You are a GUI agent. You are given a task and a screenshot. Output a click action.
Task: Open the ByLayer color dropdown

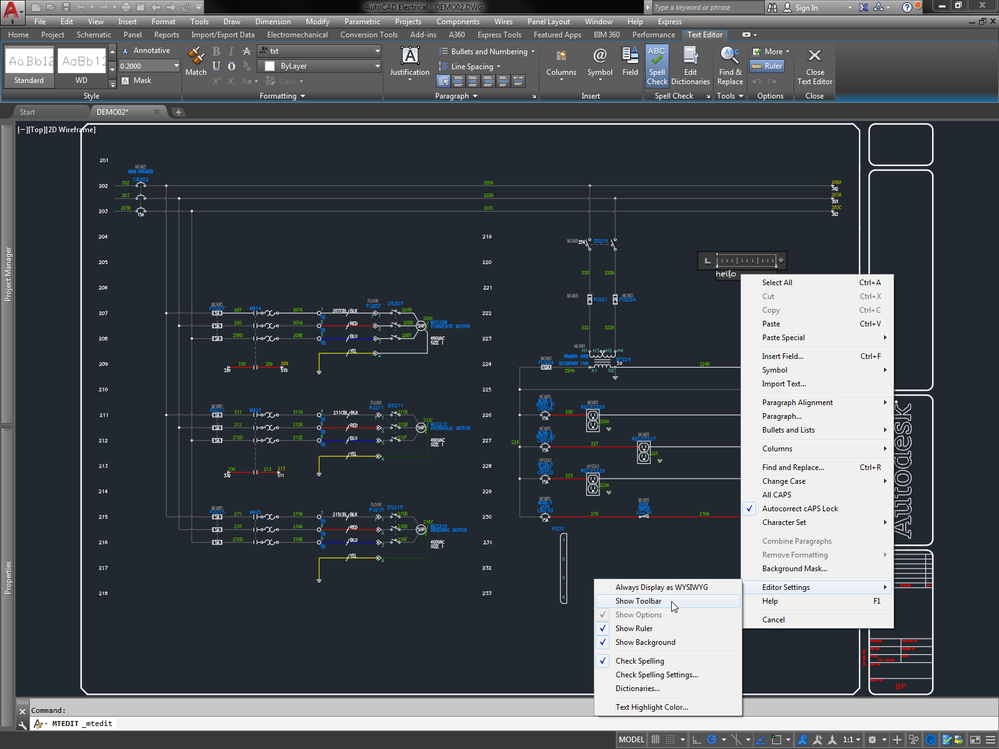point(377,66)
